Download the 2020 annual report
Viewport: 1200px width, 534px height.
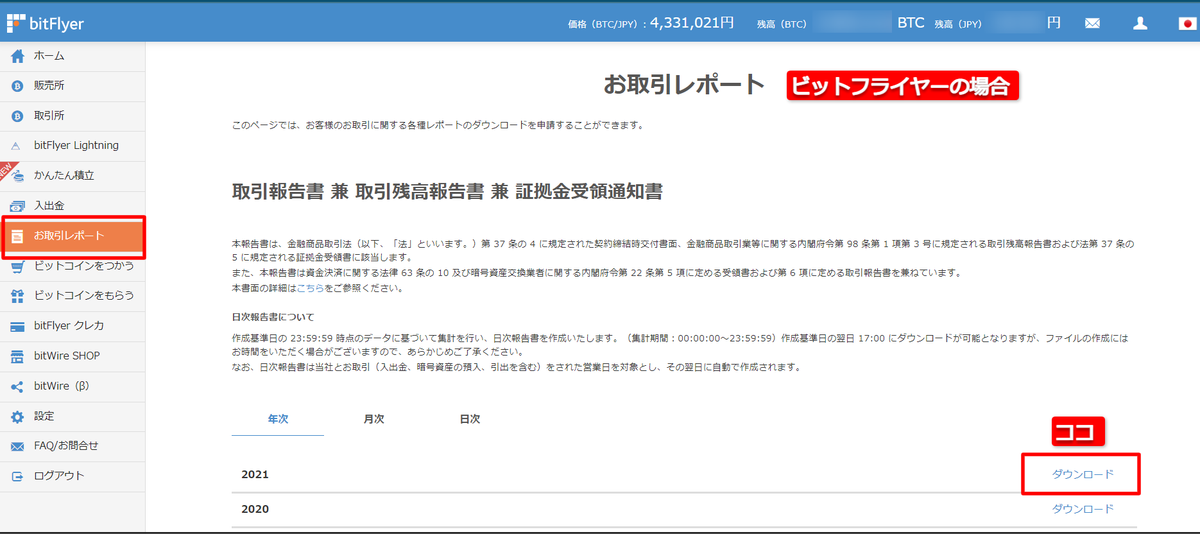click(x=1082, y=509)
